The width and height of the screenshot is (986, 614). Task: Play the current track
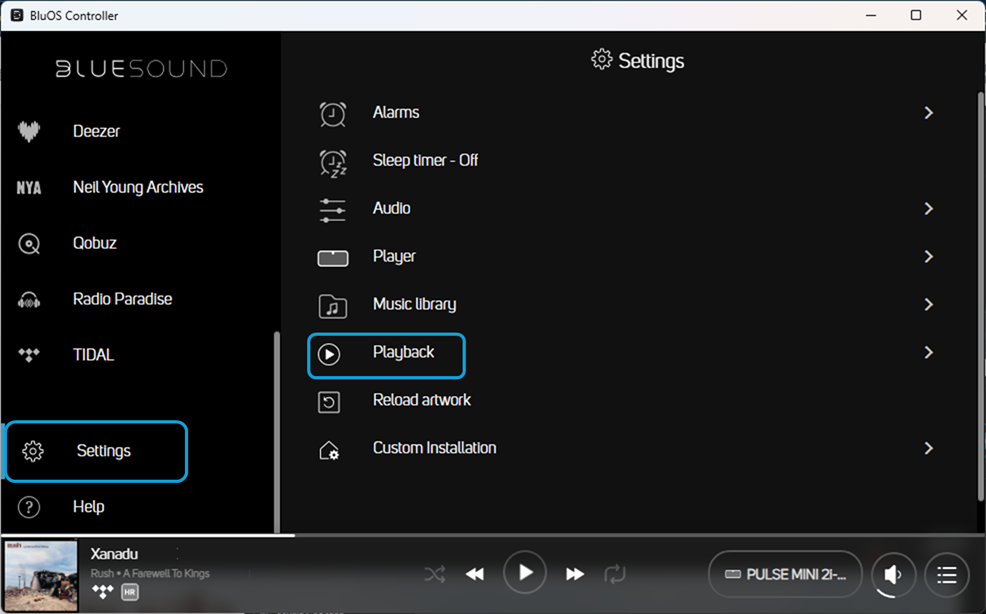(524, 572)
